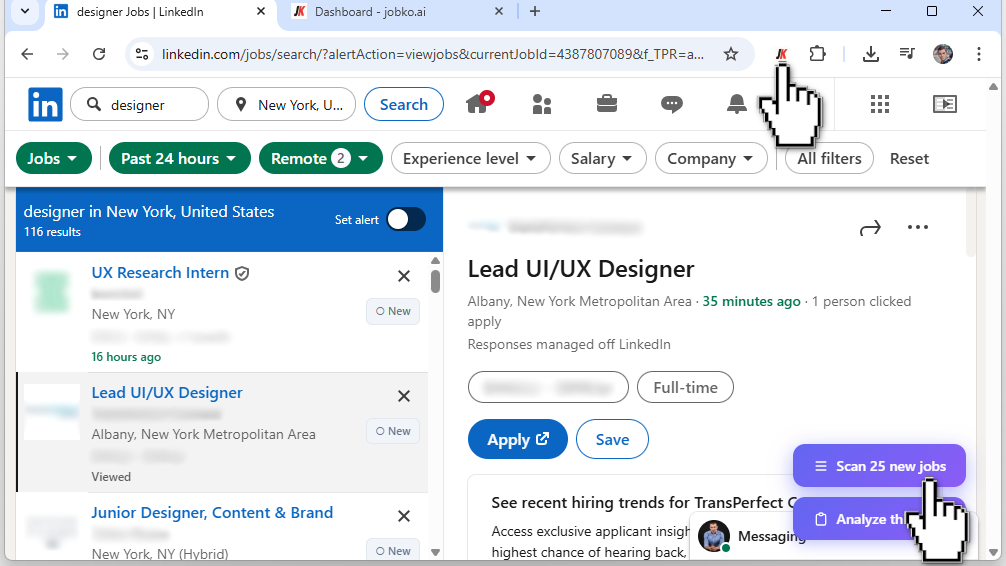The width and height of the screenshot is (1006, 566).
Task: Dismiss Junior Designer, Content & Brand job
Action: pos(404,516)
